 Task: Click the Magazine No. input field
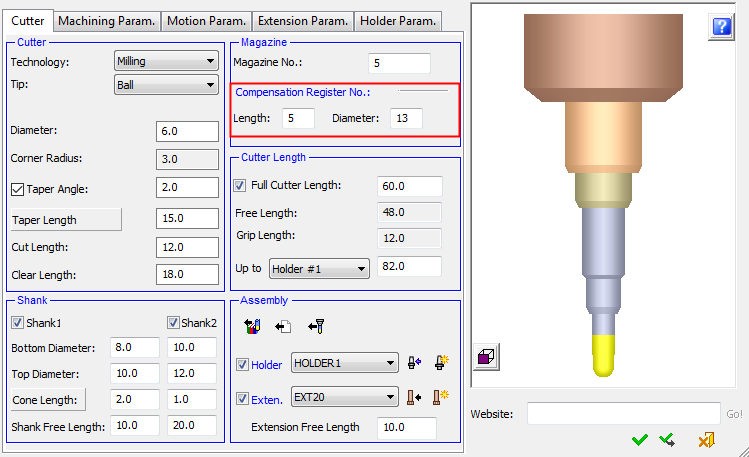[x=399, y=63]
